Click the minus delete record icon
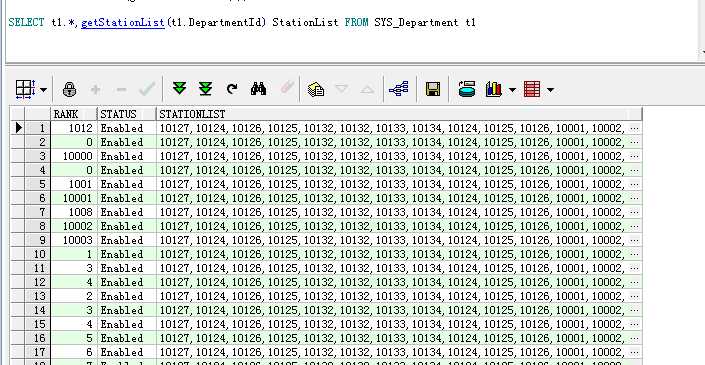The width and height of the screenshot is (705, 365). (x=121, y=89)
